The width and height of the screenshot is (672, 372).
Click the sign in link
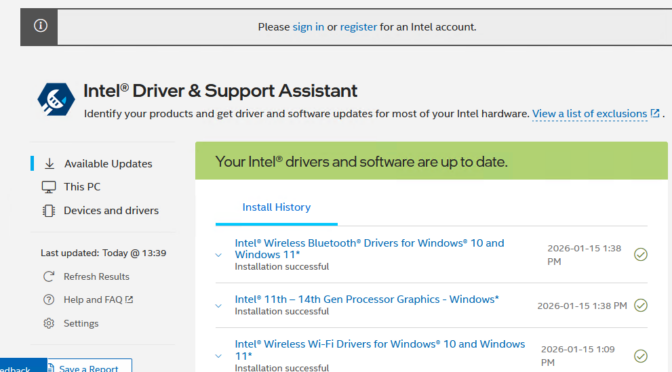(x=308, y=27)
